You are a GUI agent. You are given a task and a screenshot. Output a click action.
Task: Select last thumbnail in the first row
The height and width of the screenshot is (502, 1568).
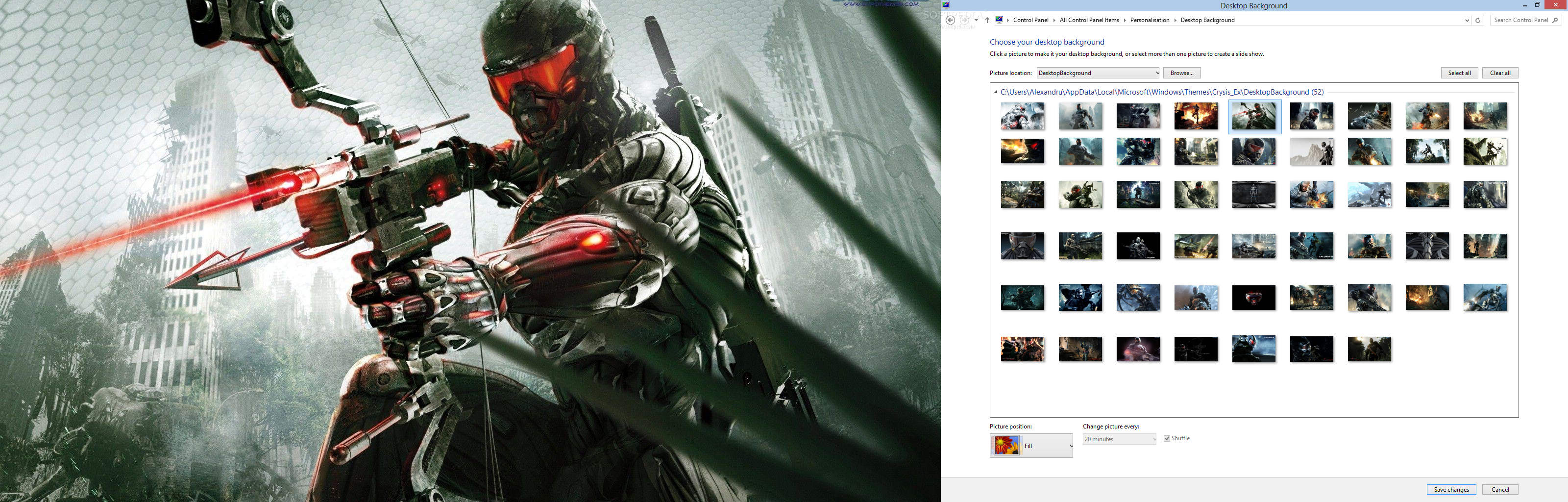coord(1485,116)
